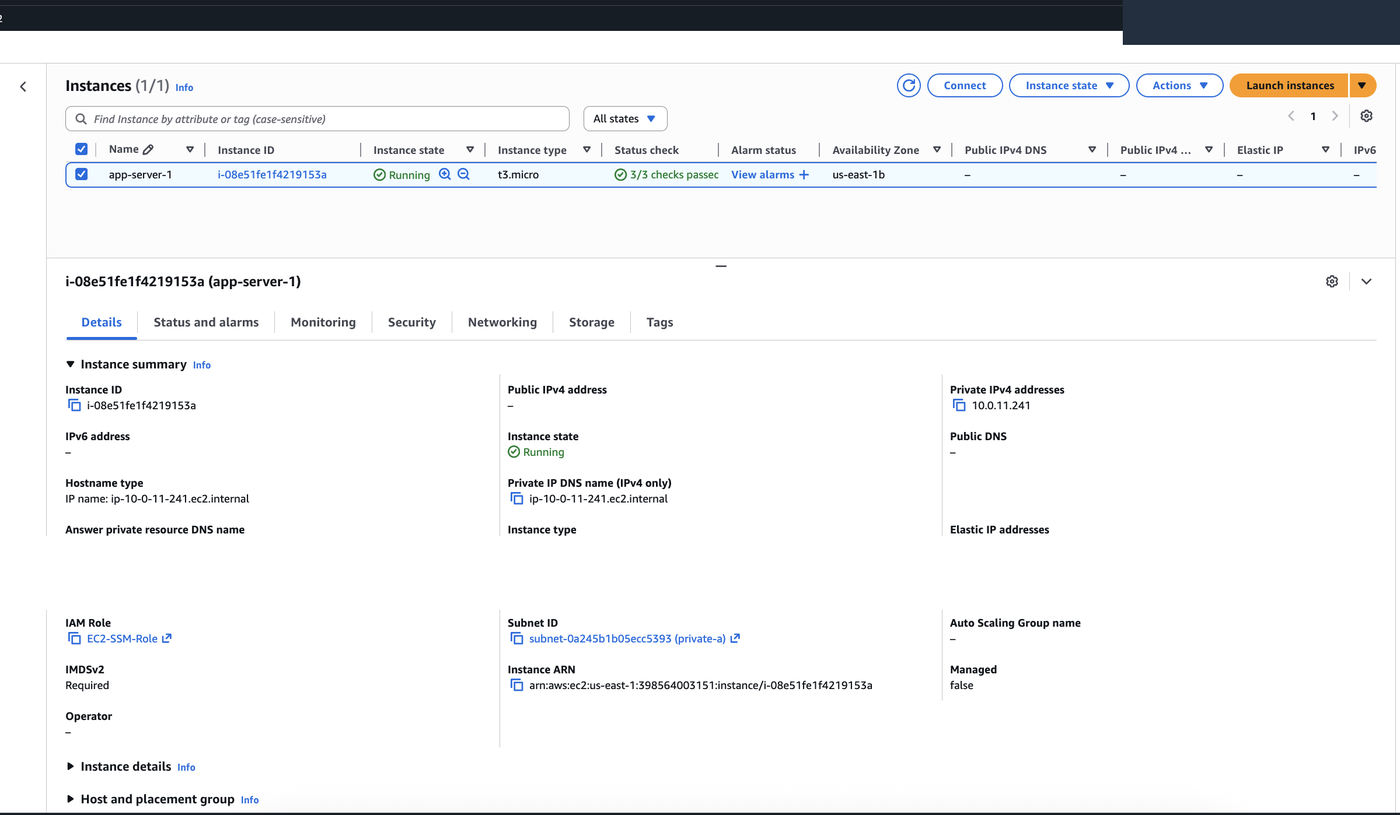Click the Connect button
The image size is (1400, 815).
965,85
